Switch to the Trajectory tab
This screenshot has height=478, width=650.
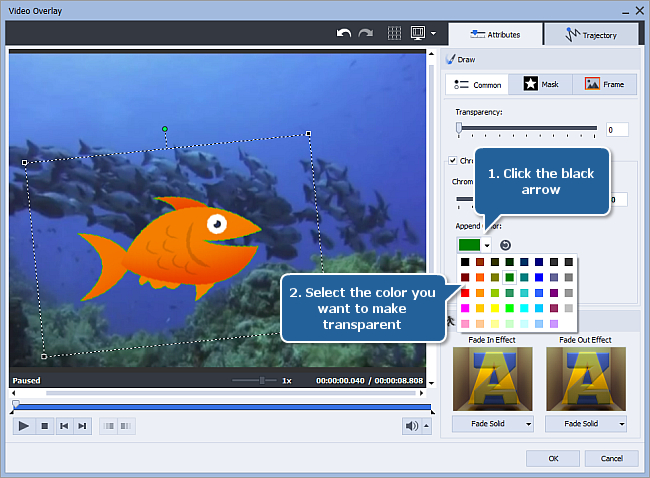coord(591,35)
